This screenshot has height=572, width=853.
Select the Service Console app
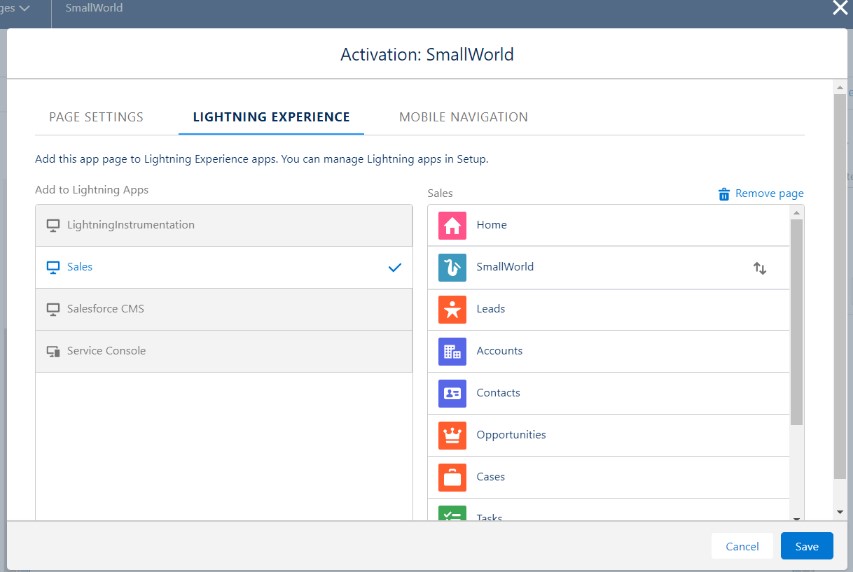pos(224,351)
